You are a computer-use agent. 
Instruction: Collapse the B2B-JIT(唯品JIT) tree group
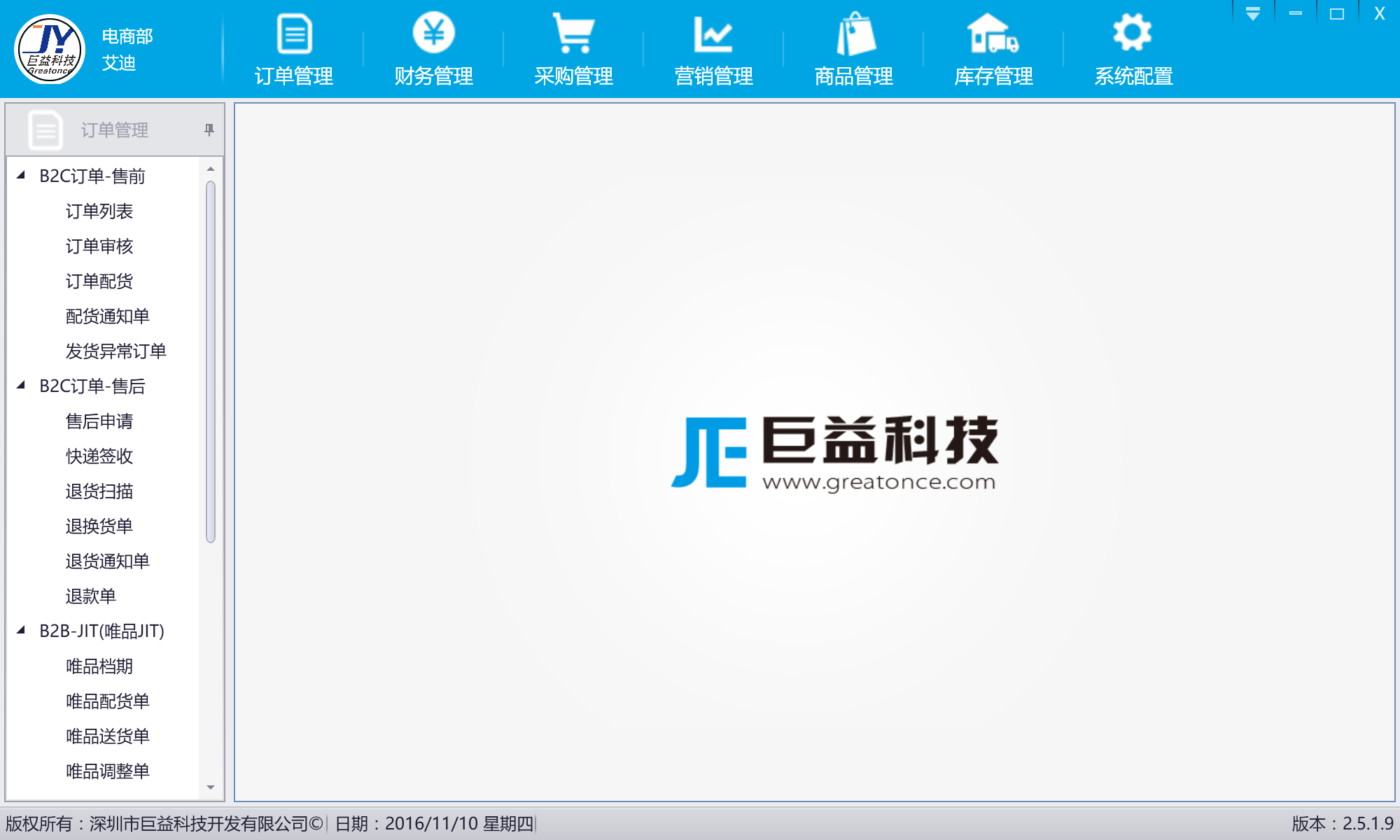tap(21, 630)
